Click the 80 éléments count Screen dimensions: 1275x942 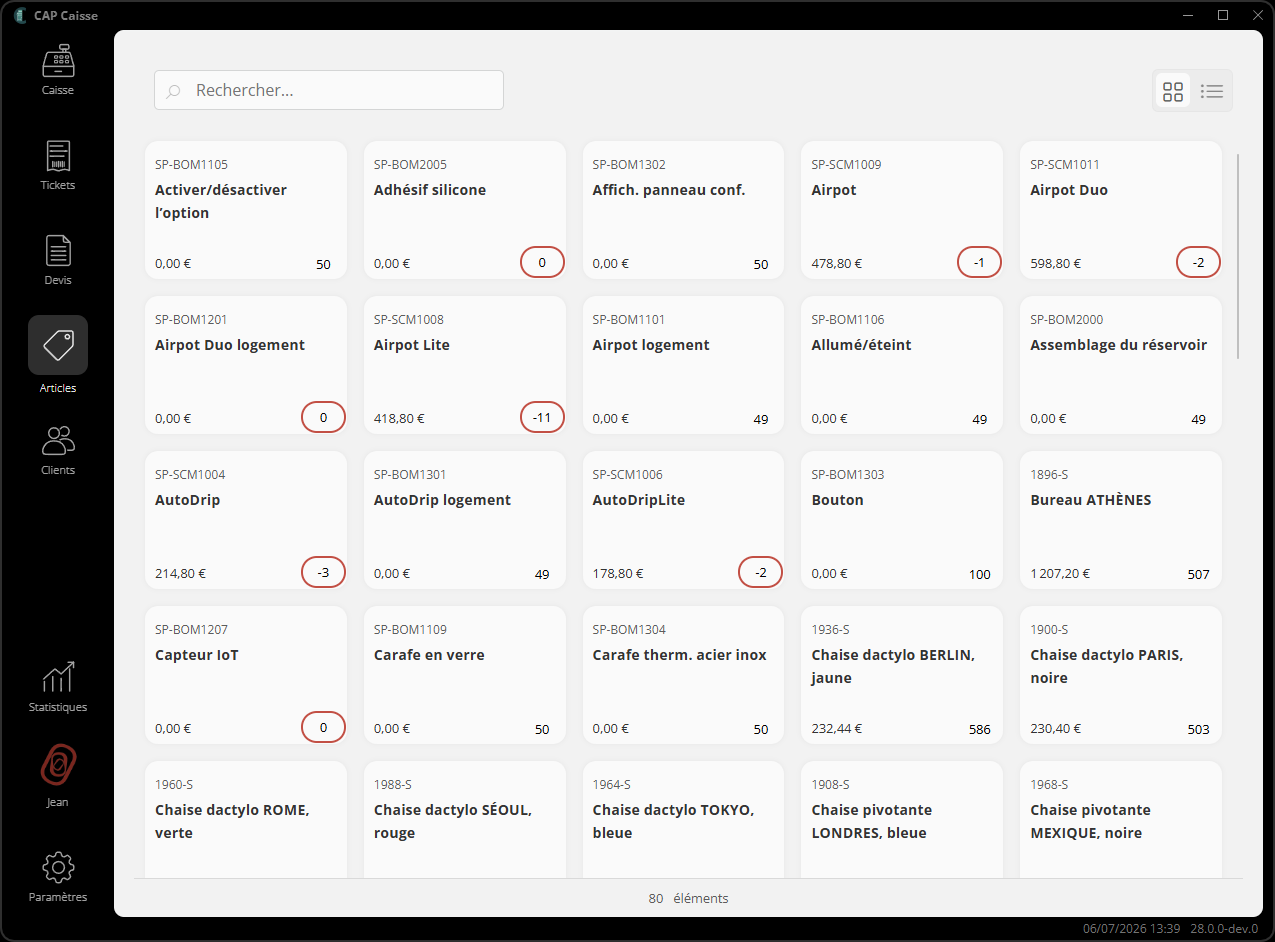(688, 898)
